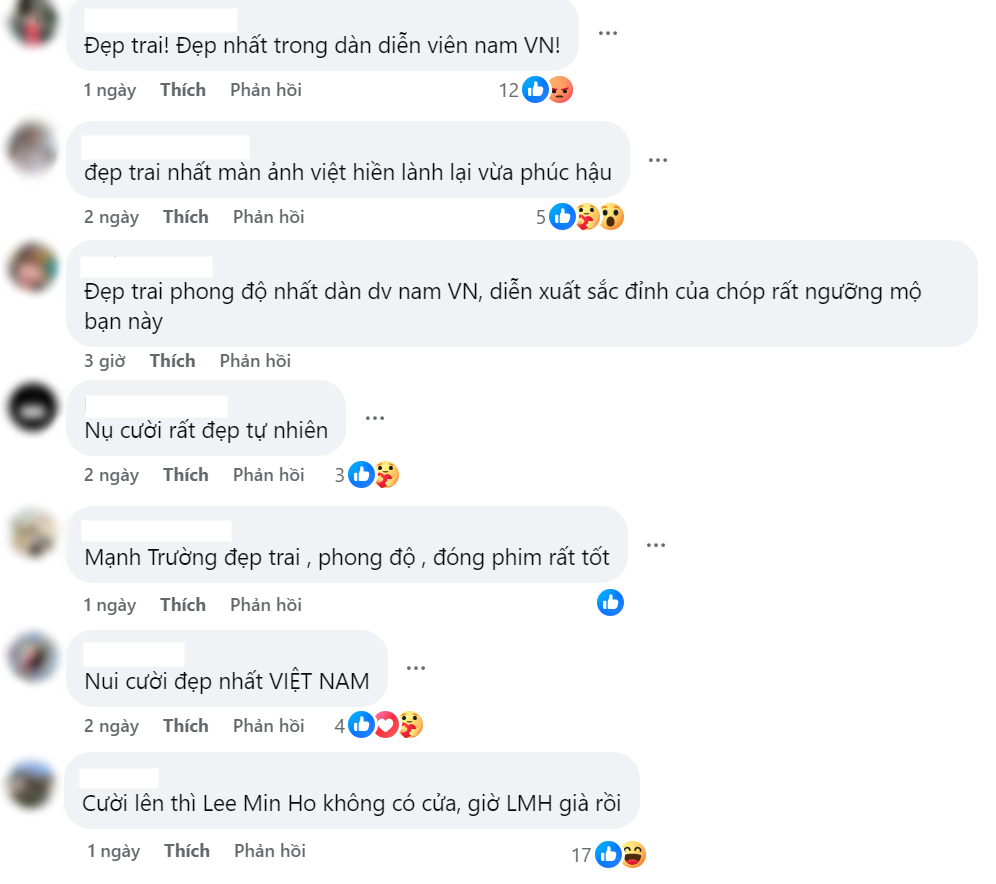Click the avatar beside the Lee Min Ho comment

[29, 782]
